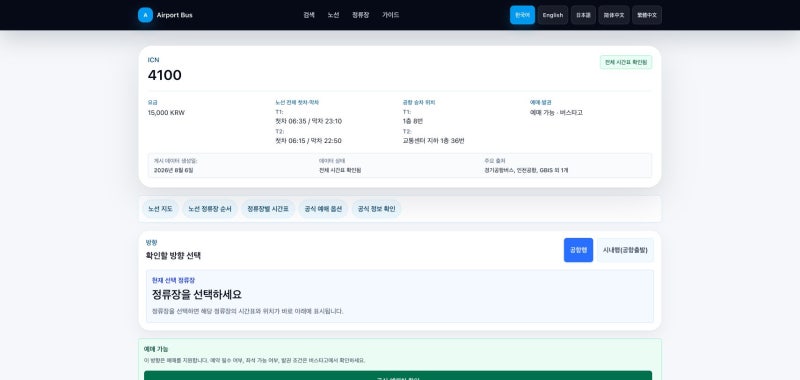Click the ICN airport label

(154, 60)
